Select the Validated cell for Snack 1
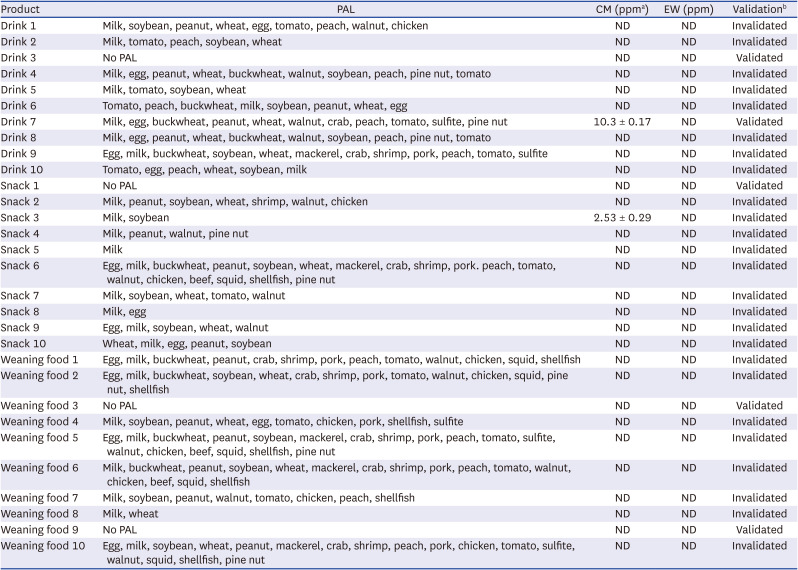Viewport: 798px width, 570px height. [759, 186]
